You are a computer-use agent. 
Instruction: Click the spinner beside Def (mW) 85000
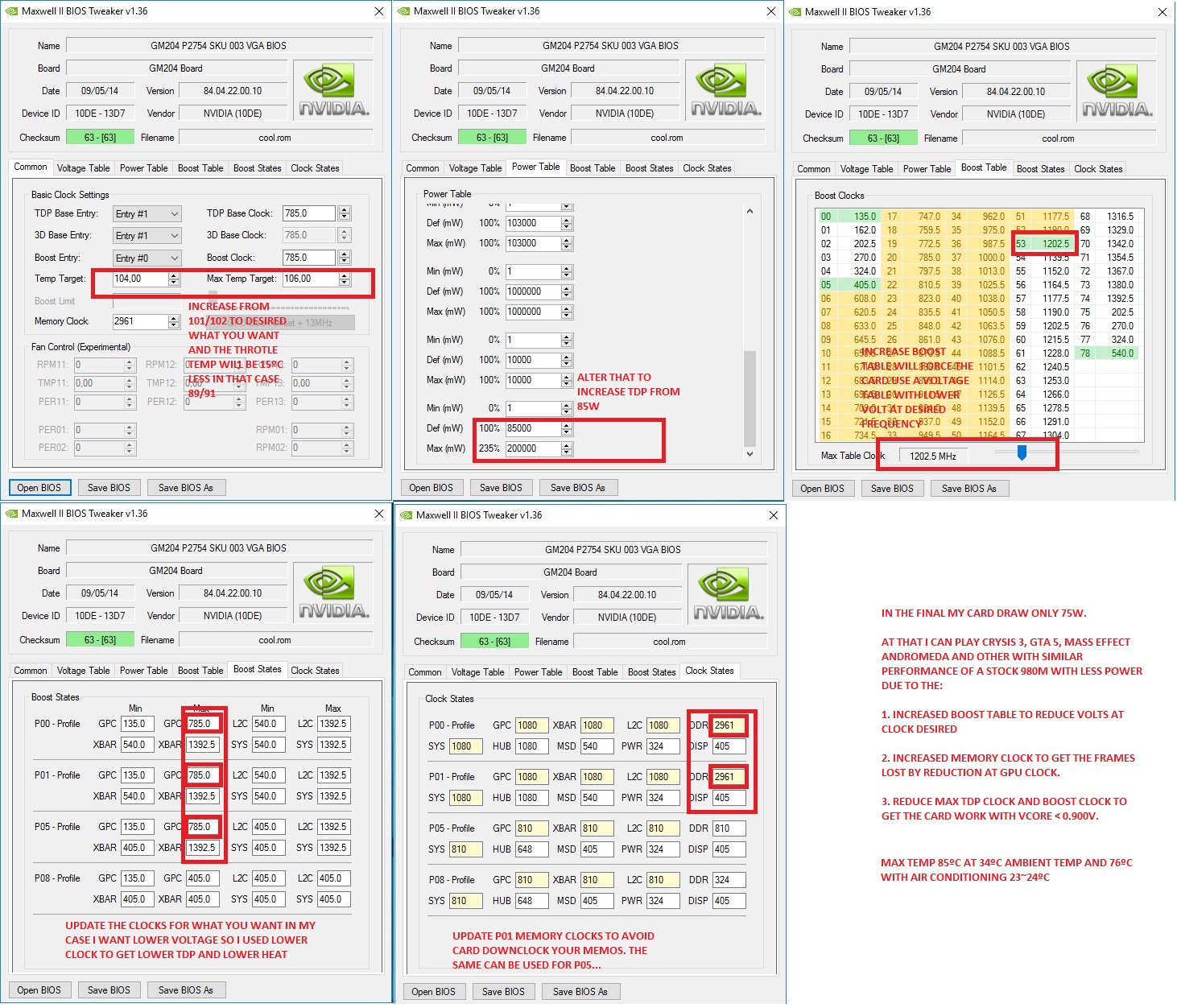pos(567,428)
